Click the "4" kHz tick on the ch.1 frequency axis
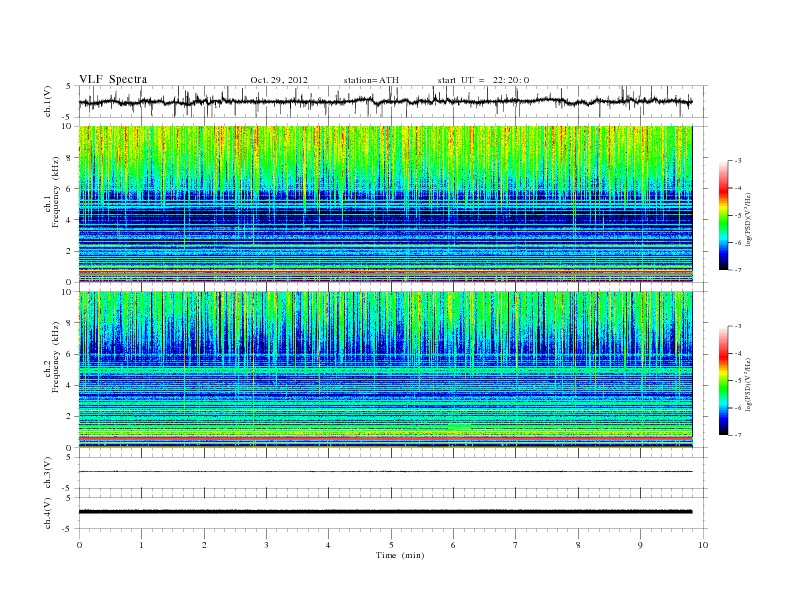The width and height of the screenshot is (792, 612). [x=69, y=220]
